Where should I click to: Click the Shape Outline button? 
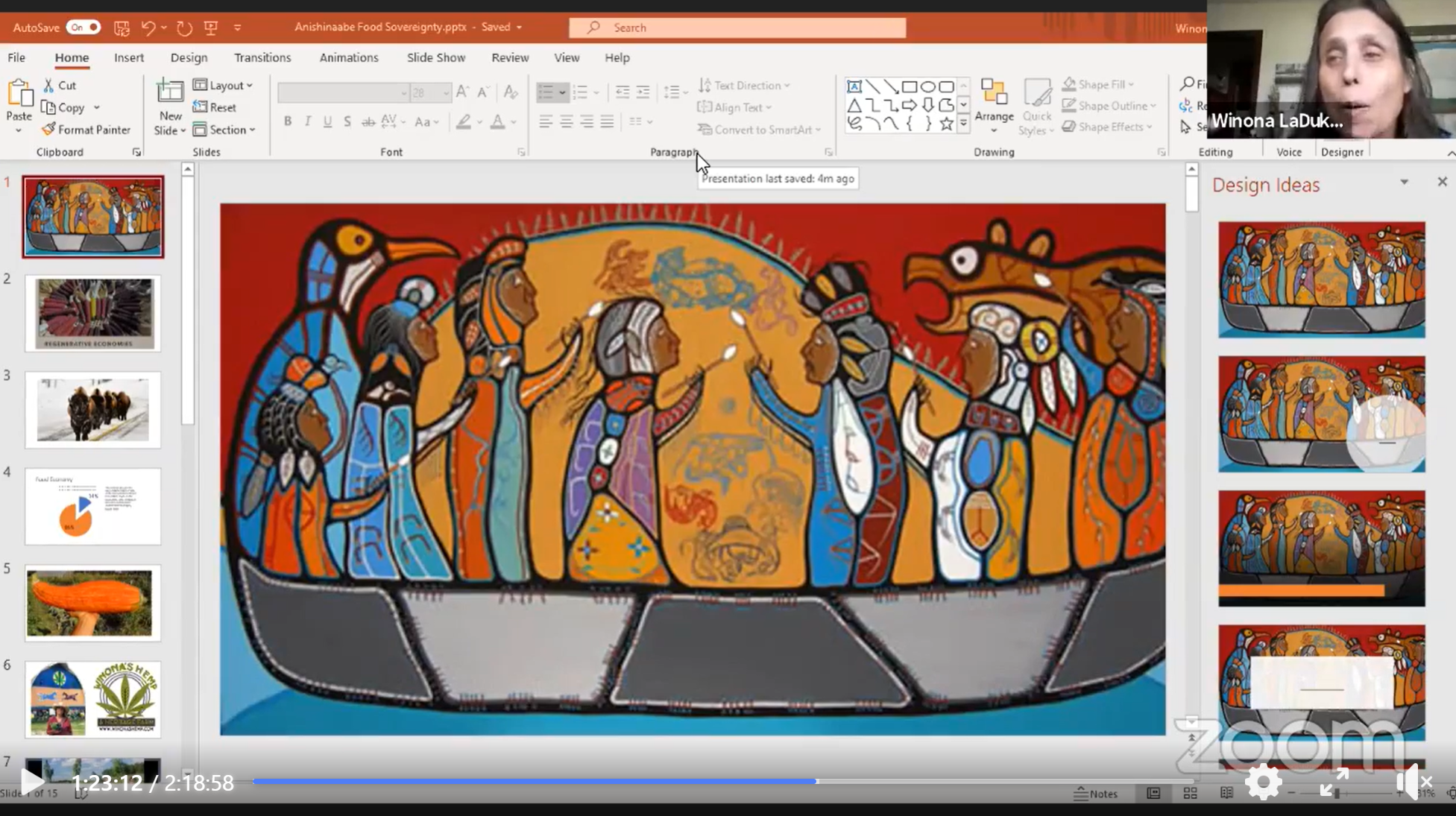(x=1109, y=106)
